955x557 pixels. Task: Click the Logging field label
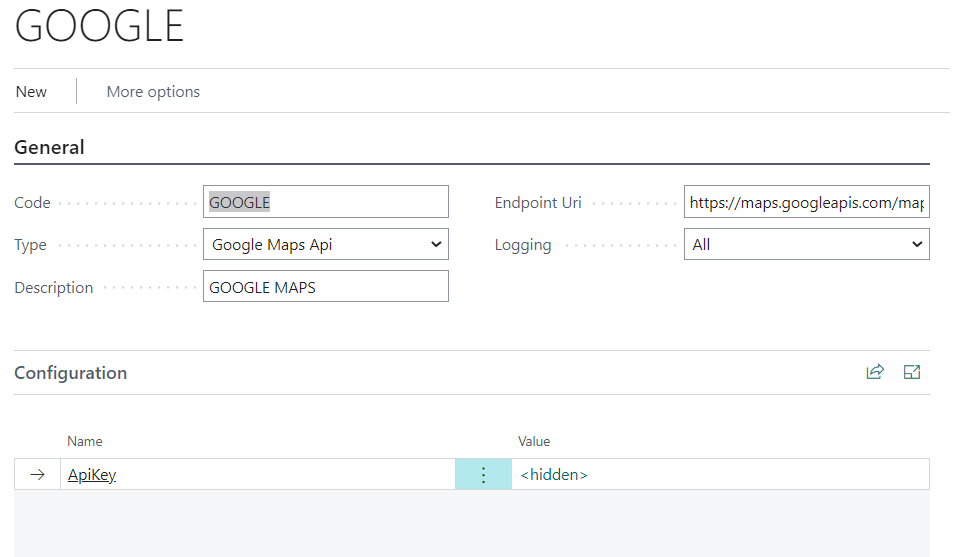(523, 245)
